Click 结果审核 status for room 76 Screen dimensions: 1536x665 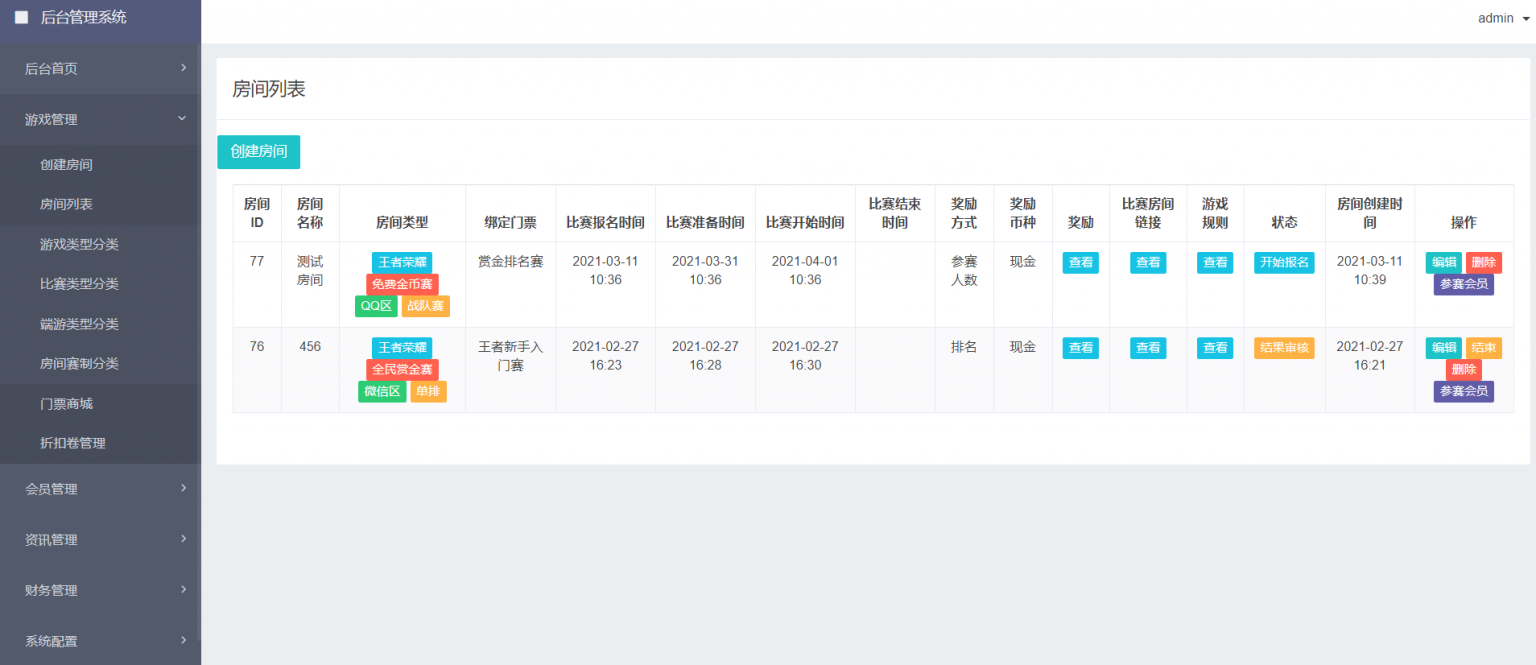[x=1284, y=348]
